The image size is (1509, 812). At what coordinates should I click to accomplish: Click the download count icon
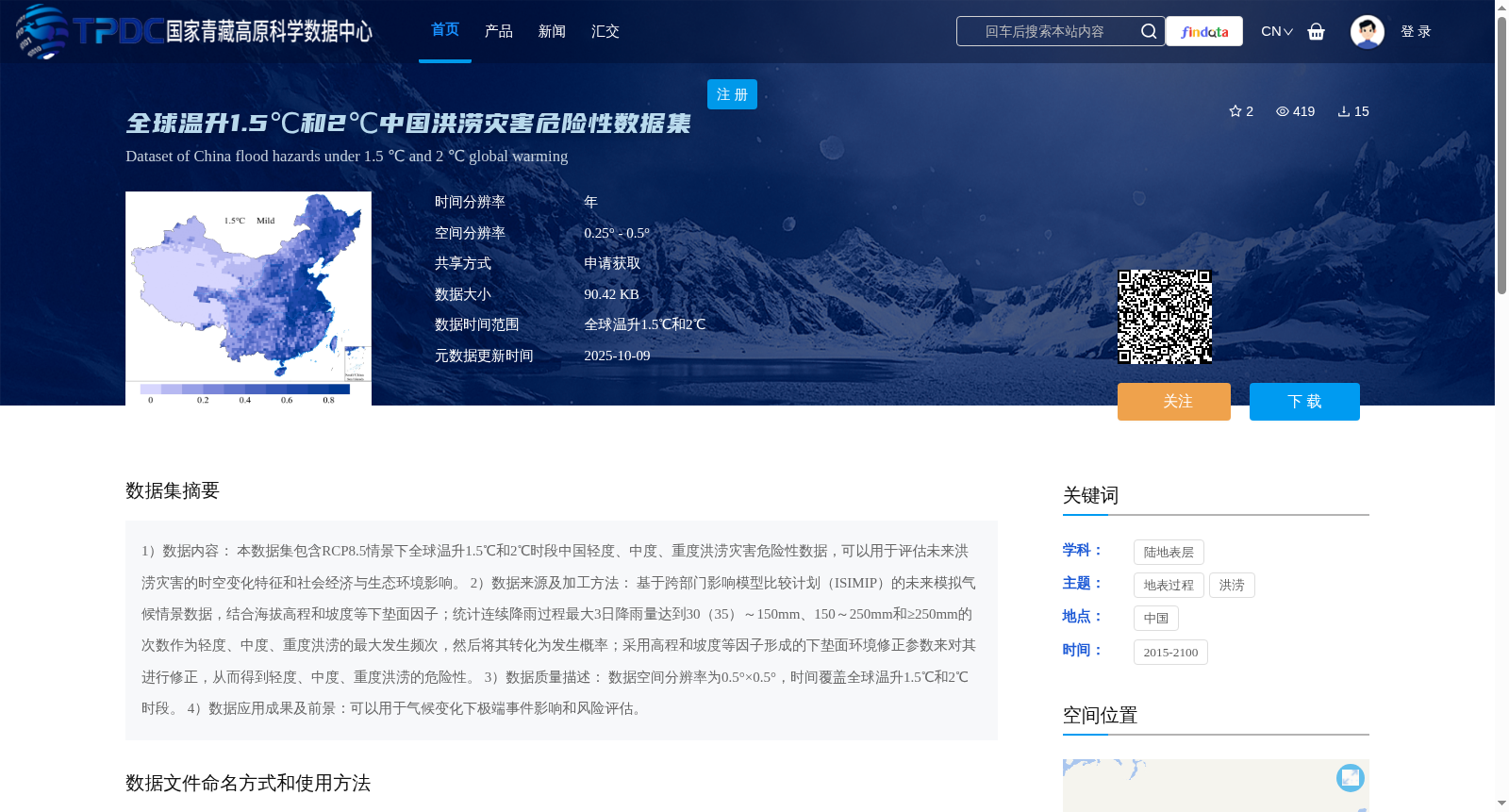[1344, 111]
